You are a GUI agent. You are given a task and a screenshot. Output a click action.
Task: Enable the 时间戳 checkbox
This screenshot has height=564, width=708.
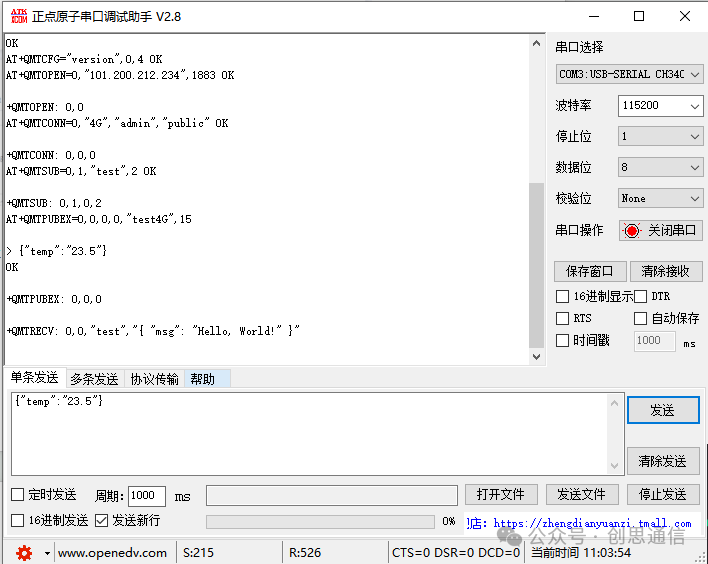click(562, 340)
